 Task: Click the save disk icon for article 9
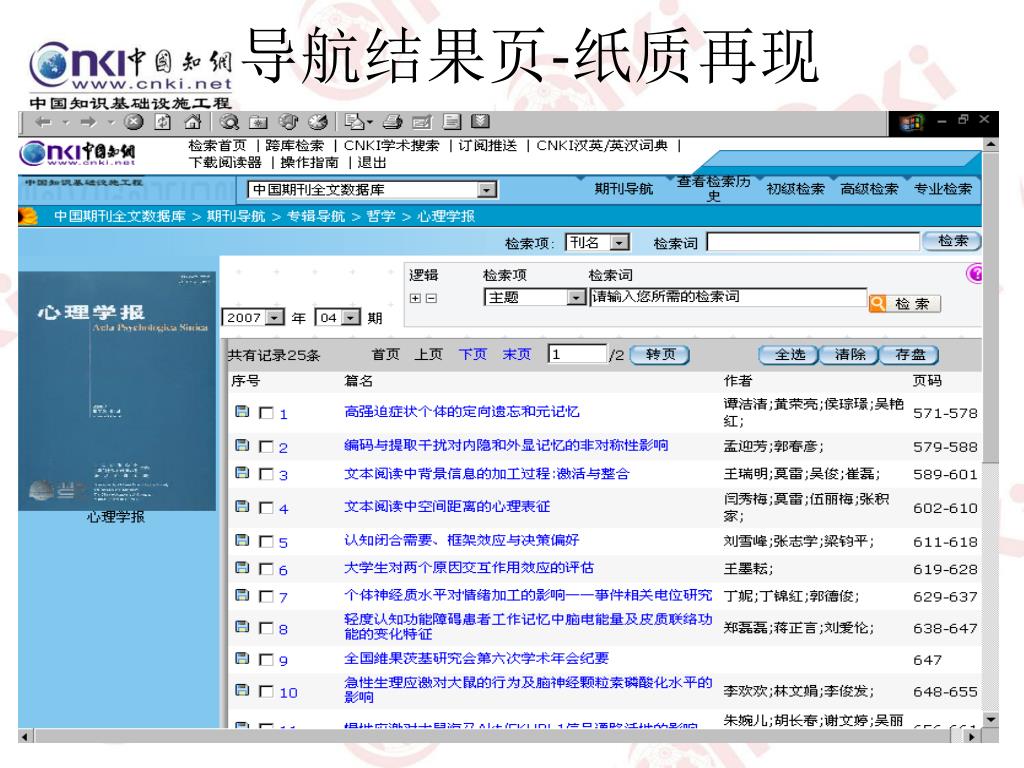(x=242, y=658)
